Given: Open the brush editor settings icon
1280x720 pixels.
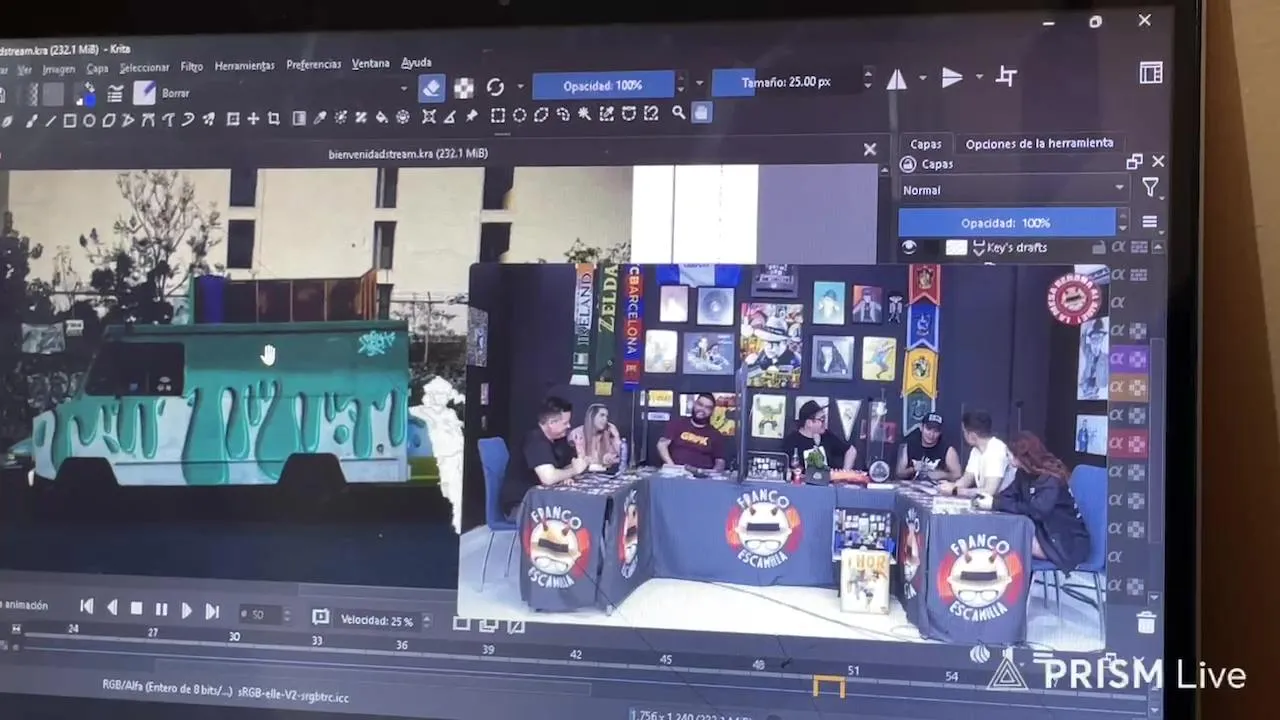Looking at the screenshot, I should (115, 93).
